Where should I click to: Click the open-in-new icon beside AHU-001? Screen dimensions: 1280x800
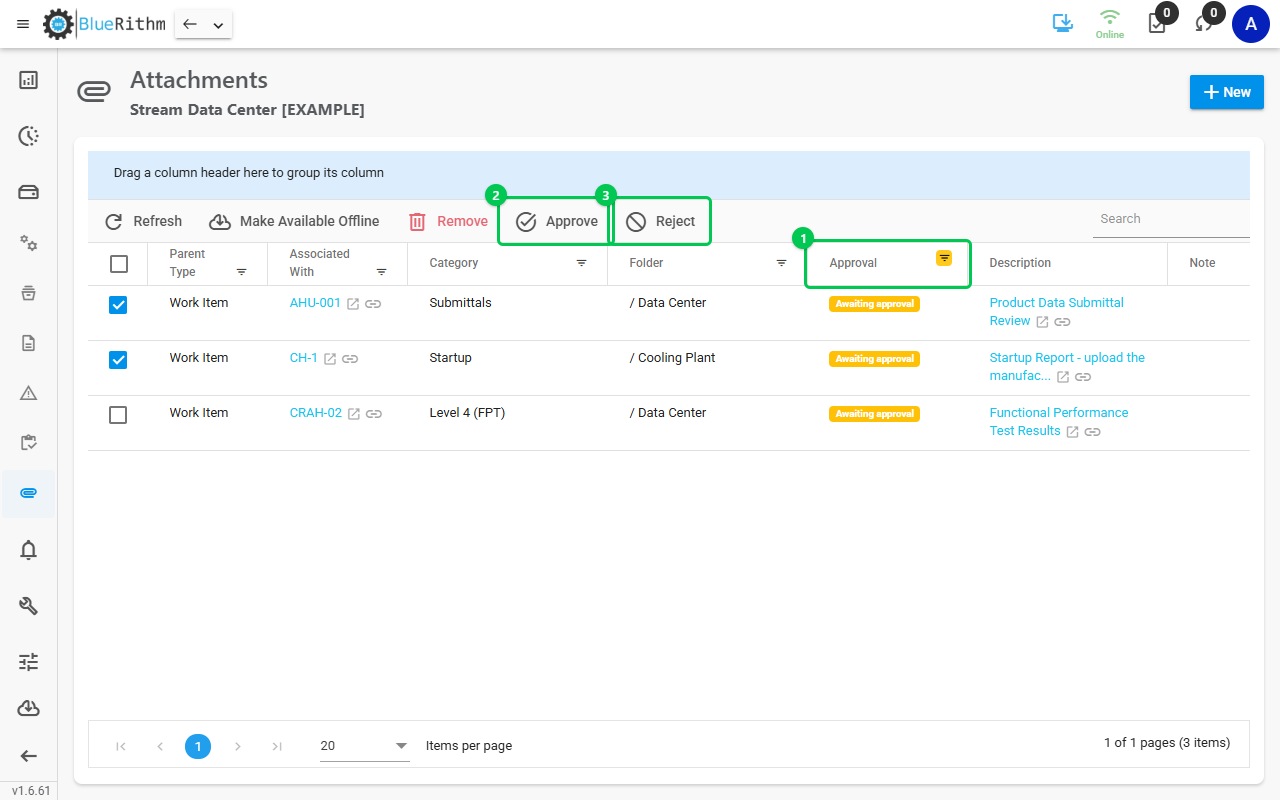click(x=353, y=303)
